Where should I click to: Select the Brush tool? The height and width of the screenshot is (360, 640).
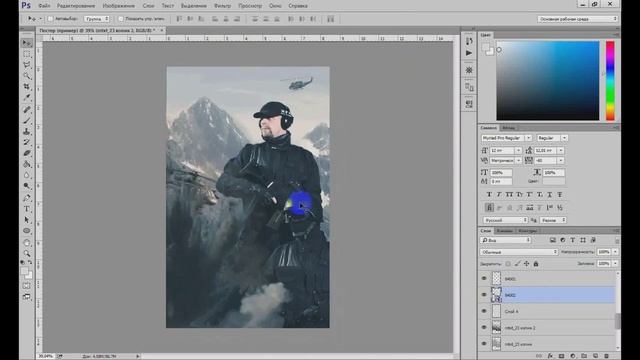point(27,121)
